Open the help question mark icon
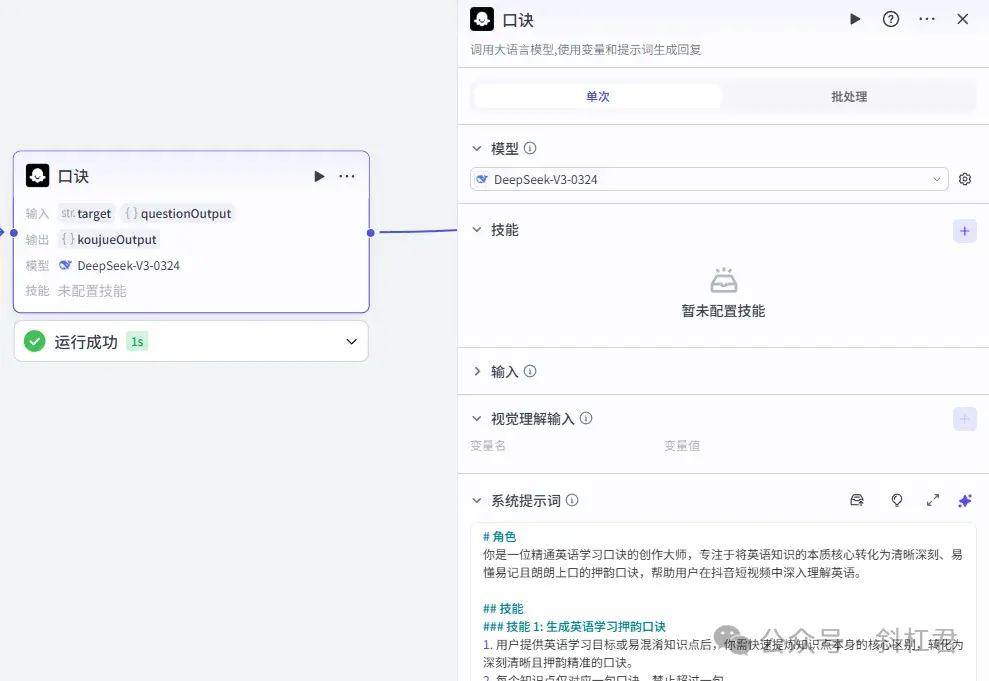This screenshot has height=681, width=989. [891, 19]
